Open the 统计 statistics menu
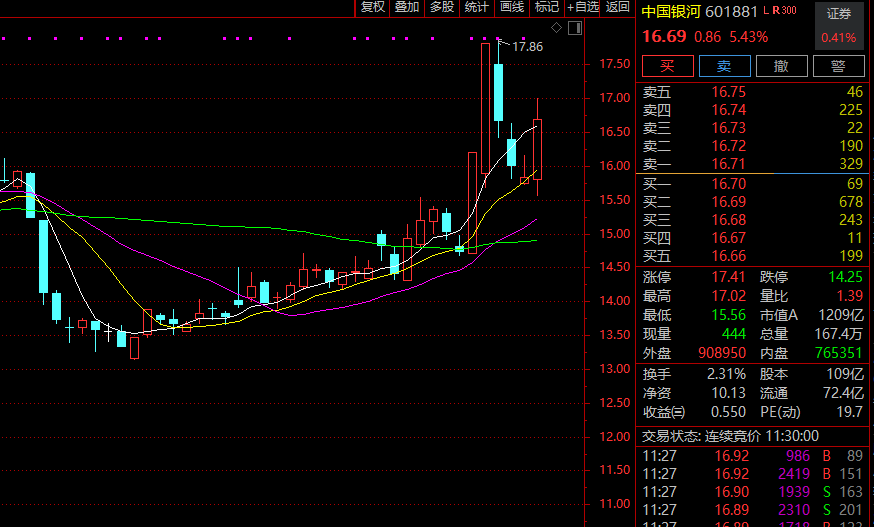This screenshot has height=527, width=874. [477, 7]
